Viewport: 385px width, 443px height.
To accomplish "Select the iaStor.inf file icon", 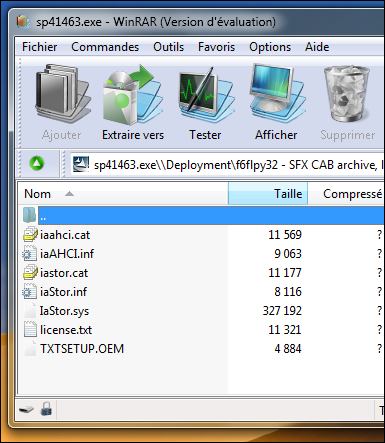I will tap(30, 291).
